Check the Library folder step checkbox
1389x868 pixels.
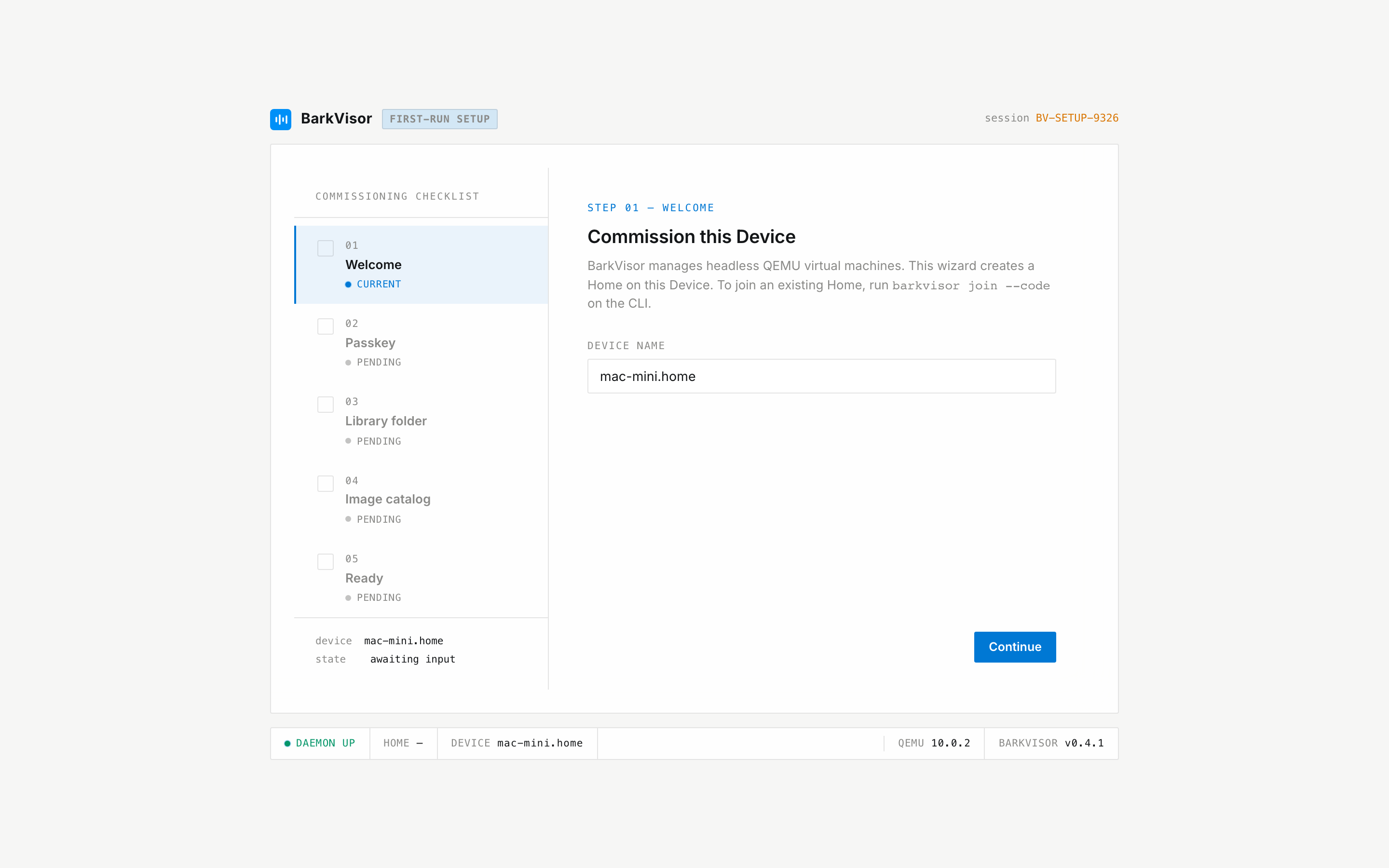(x=326, y=404)
